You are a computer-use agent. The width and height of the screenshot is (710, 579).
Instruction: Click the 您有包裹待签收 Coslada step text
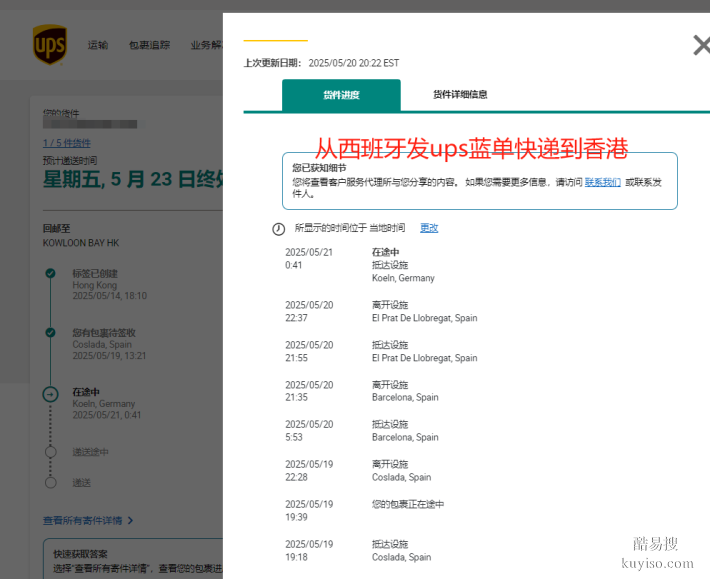[109, 344]
